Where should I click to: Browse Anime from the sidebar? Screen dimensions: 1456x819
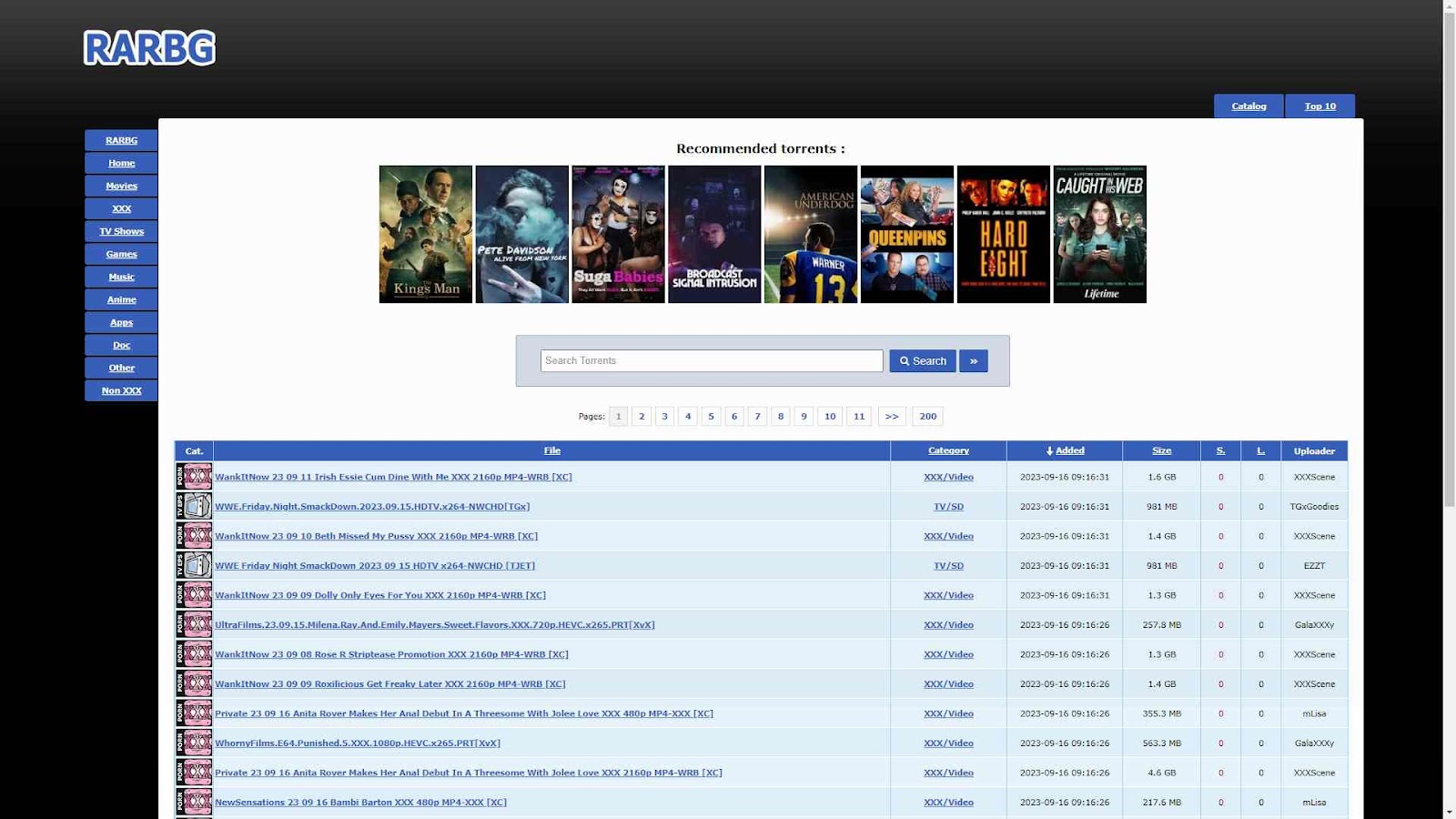[x=121, y=299]
